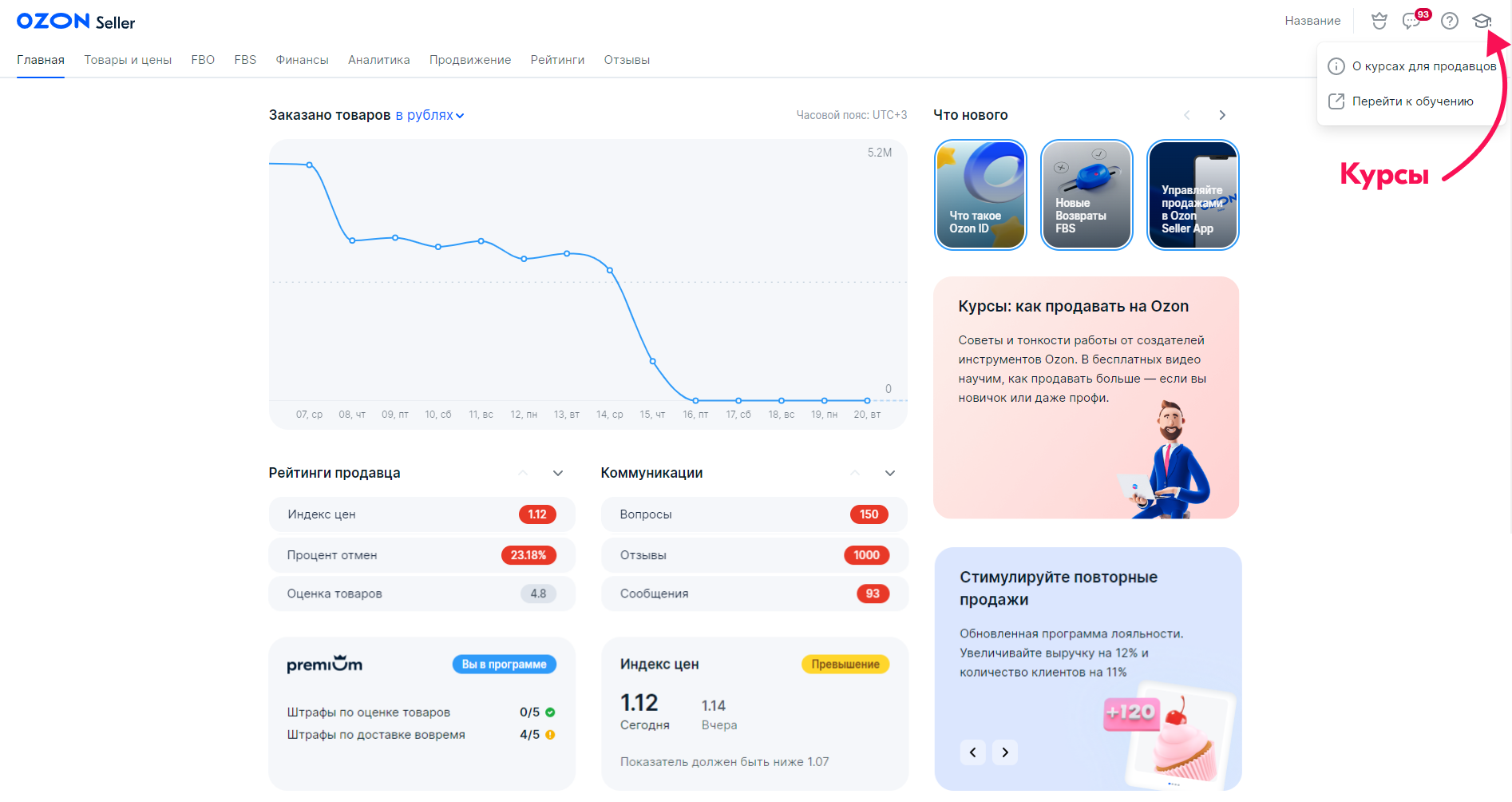Collapse 'Рейтинги продавца' with up chevron
The width and height of the screenshot is (1512, 802).
coord(523,473)
